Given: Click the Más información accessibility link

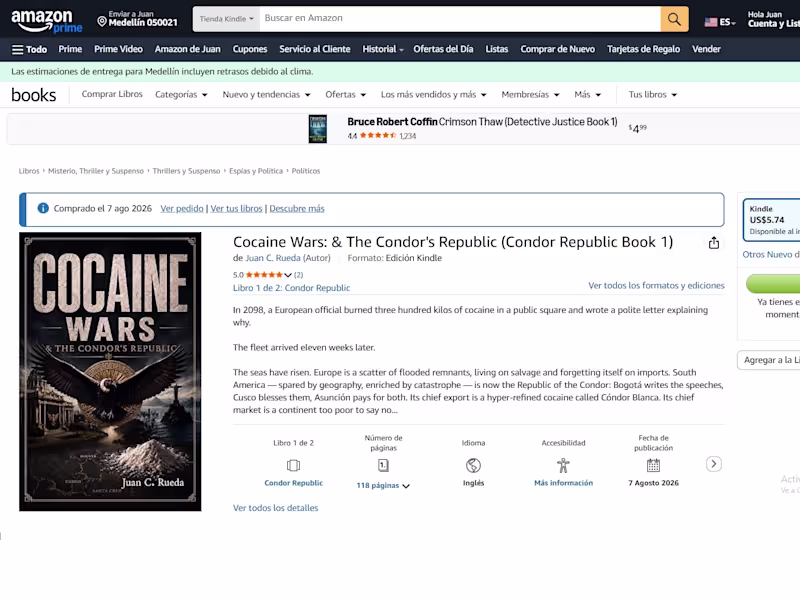Looking at the screenshot, I should pos(563,483).
